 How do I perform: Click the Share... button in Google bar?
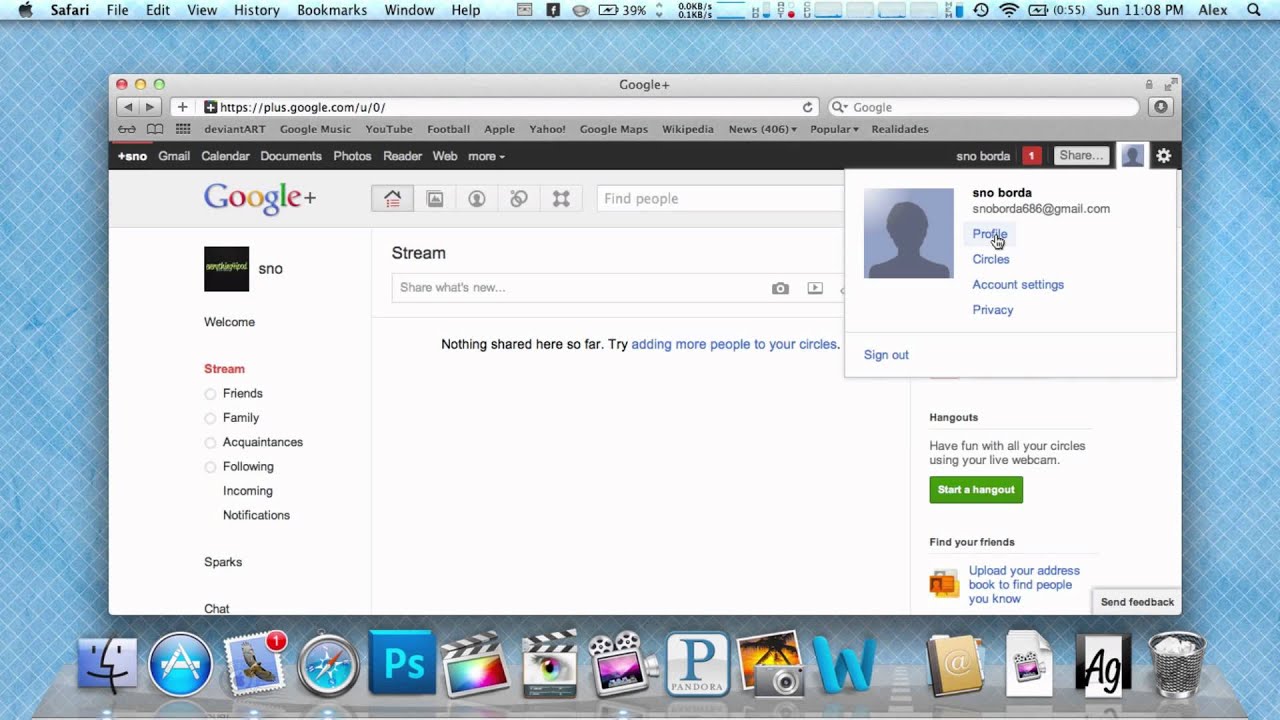1082,155
